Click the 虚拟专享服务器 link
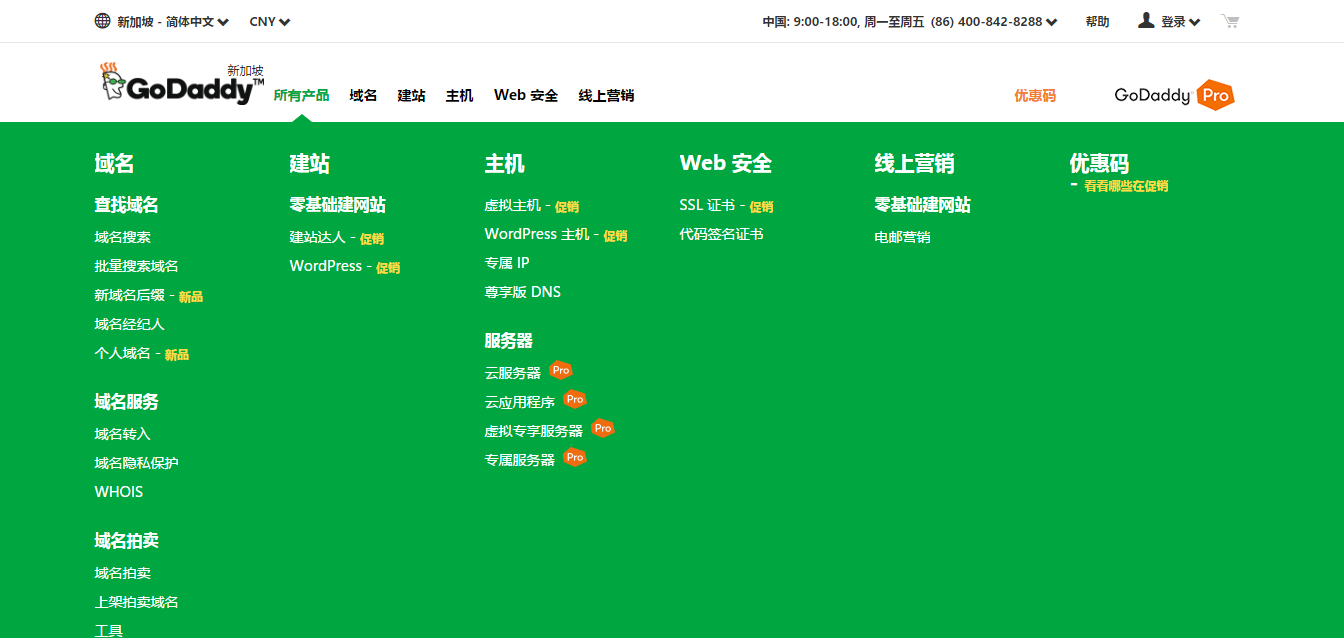The height and width of the screenshot is (638, 1344). point(534,431)
